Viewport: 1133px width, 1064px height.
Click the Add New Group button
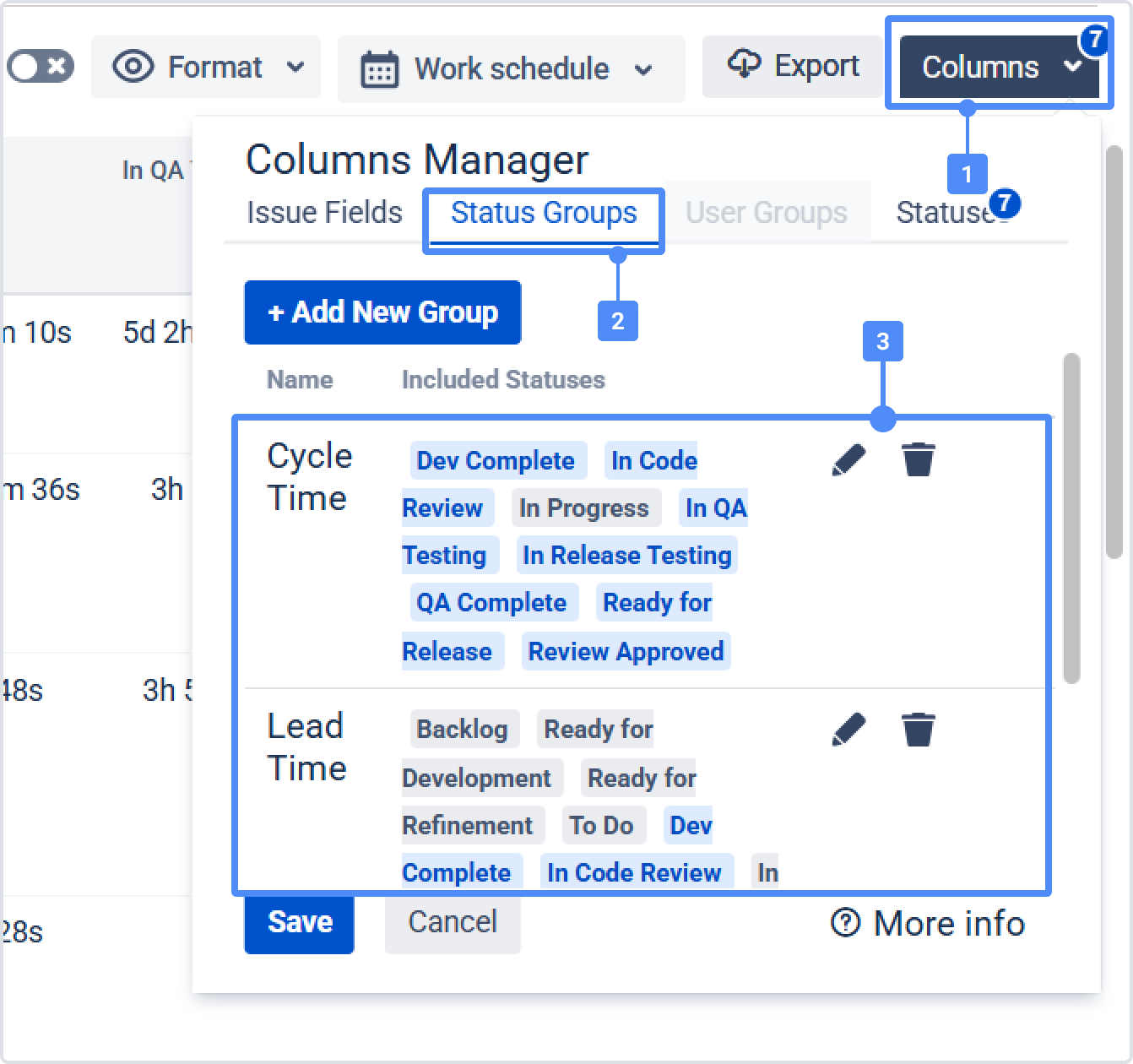click(382, 312)
